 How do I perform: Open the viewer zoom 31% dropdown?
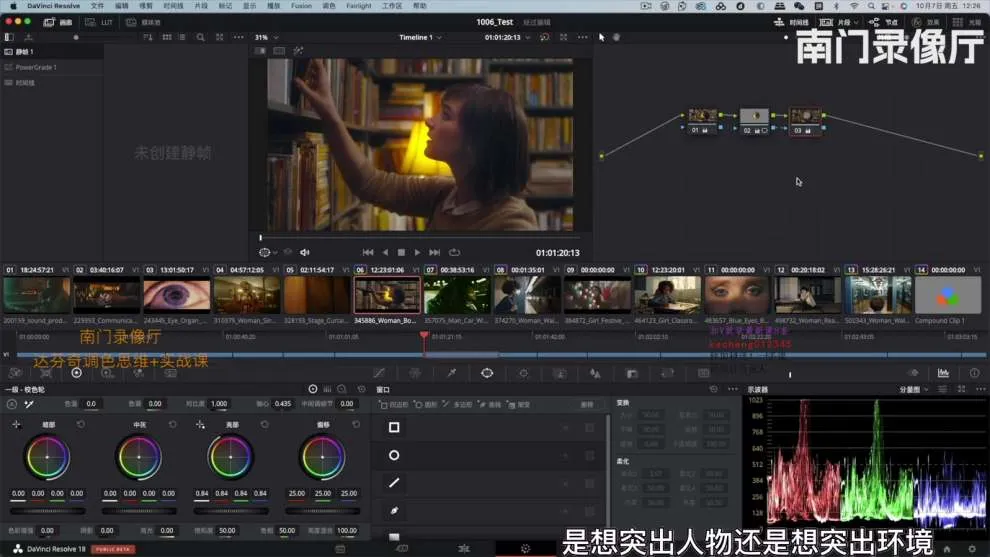coord(265,37)
